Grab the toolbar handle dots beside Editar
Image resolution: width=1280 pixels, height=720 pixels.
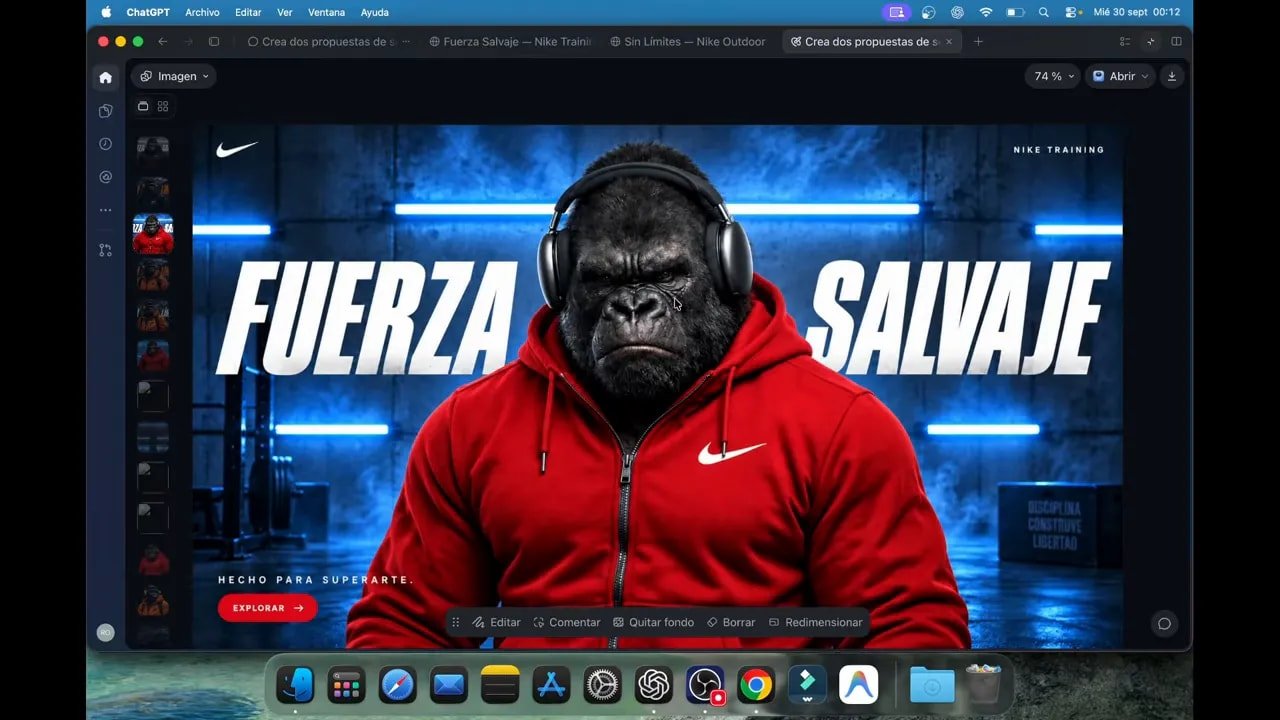coord(456,622)
